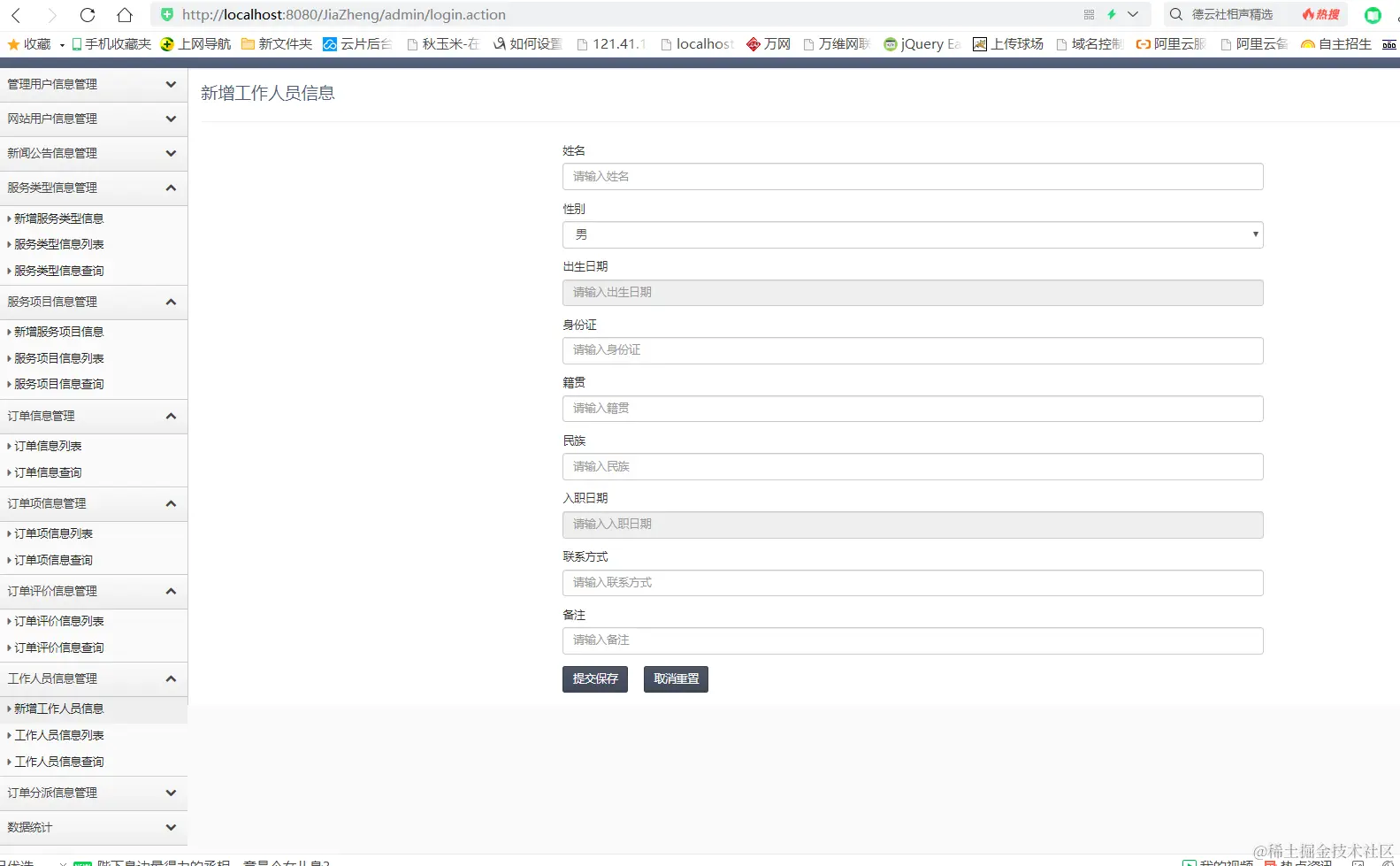Open 云片后台 bookmark
The width and height of the screenshot is (1400, 866).
357,44
